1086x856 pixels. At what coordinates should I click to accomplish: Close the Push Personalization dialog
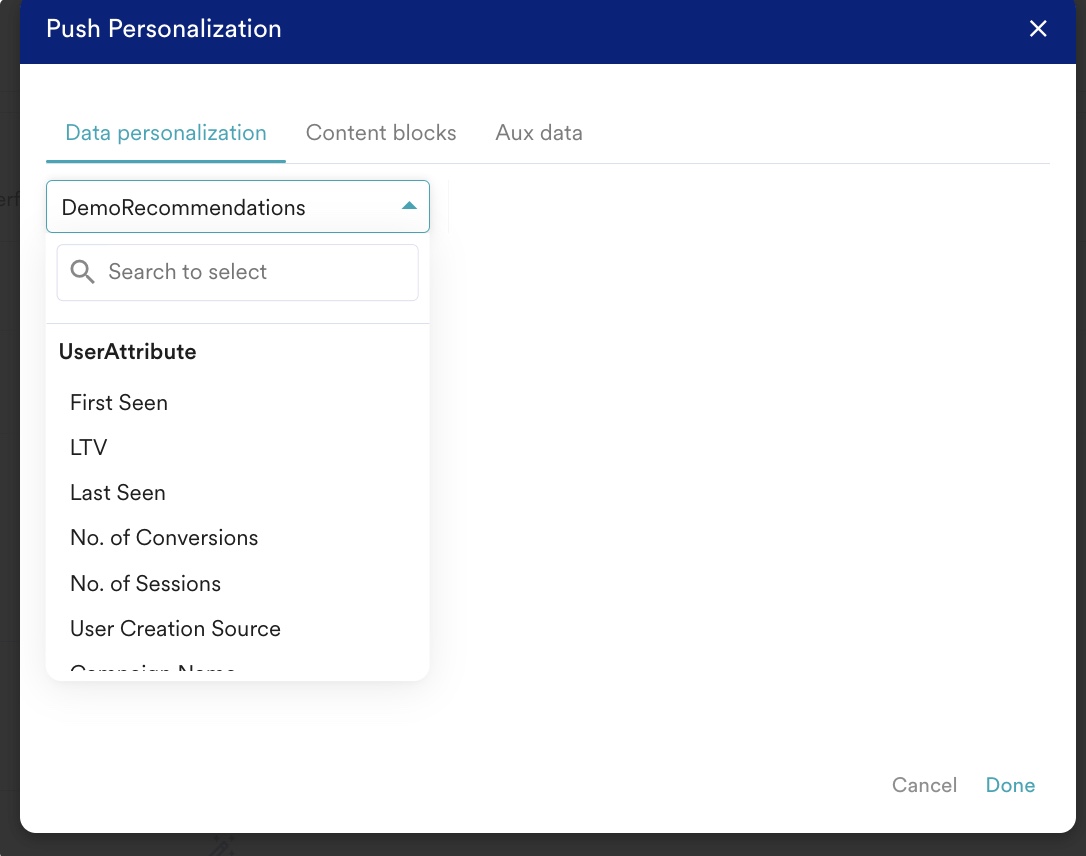1038,28
